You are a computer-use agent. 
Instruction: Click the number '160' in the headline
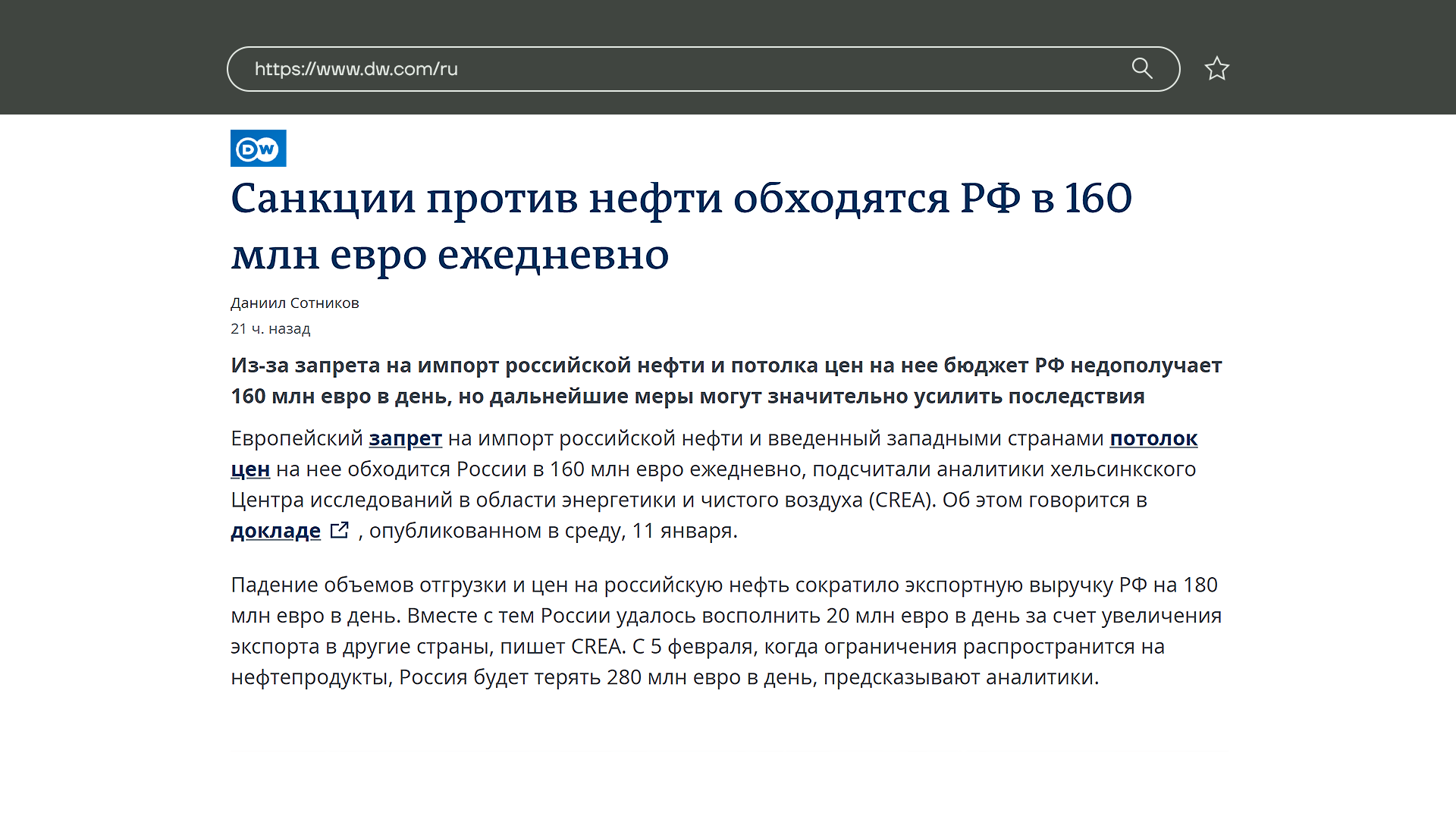click(x=1097, y=198)
